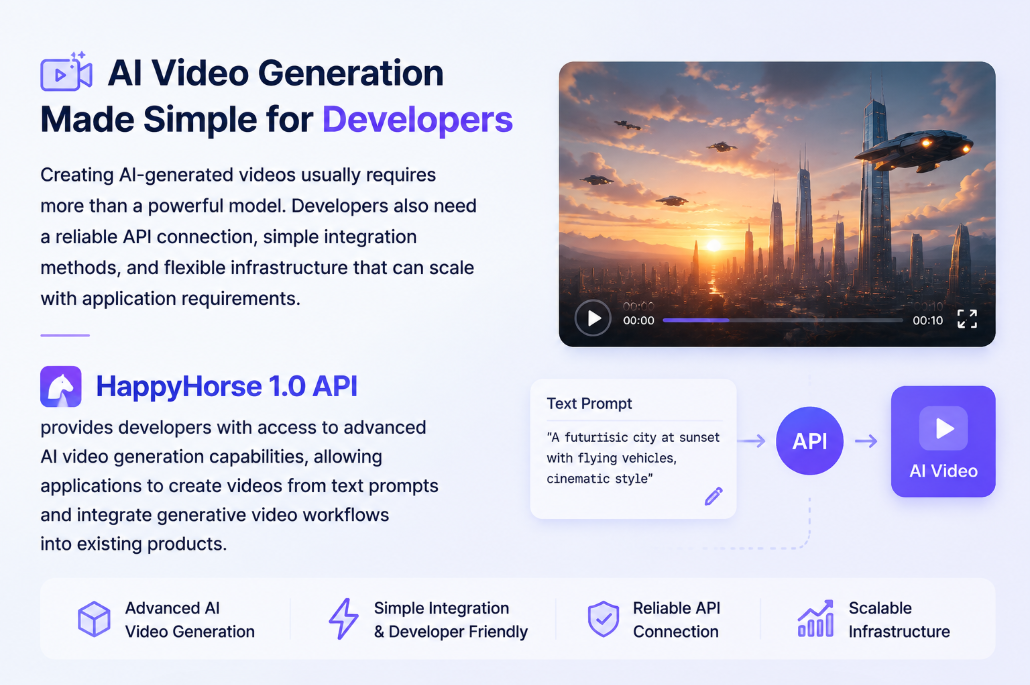Click the "Advanced AI Video Generation" feature text
Viewport: 1030px width, 685px height.
coord(190,619)
